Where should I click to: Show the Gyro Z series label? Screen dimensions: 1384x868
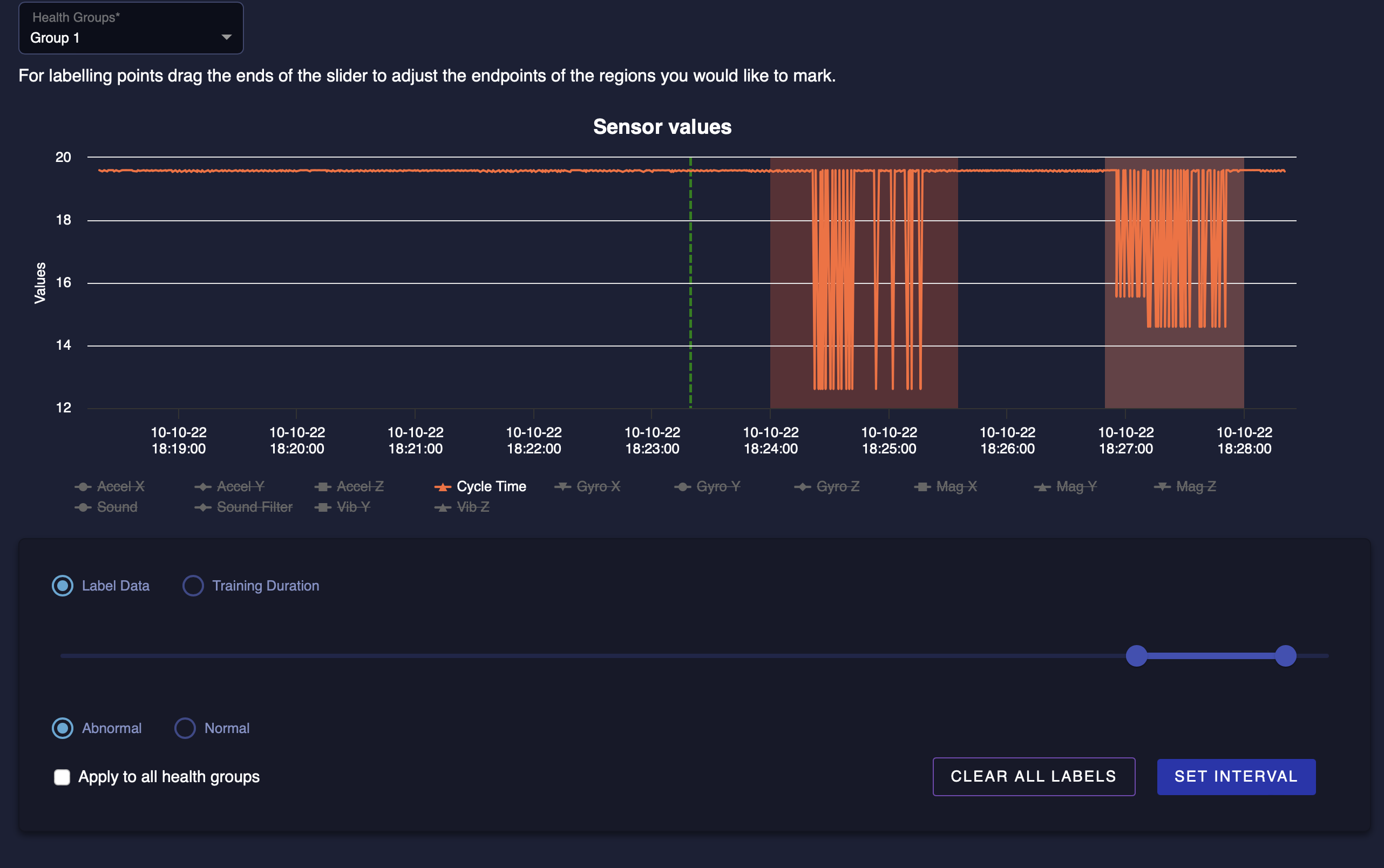click(838, 487)
